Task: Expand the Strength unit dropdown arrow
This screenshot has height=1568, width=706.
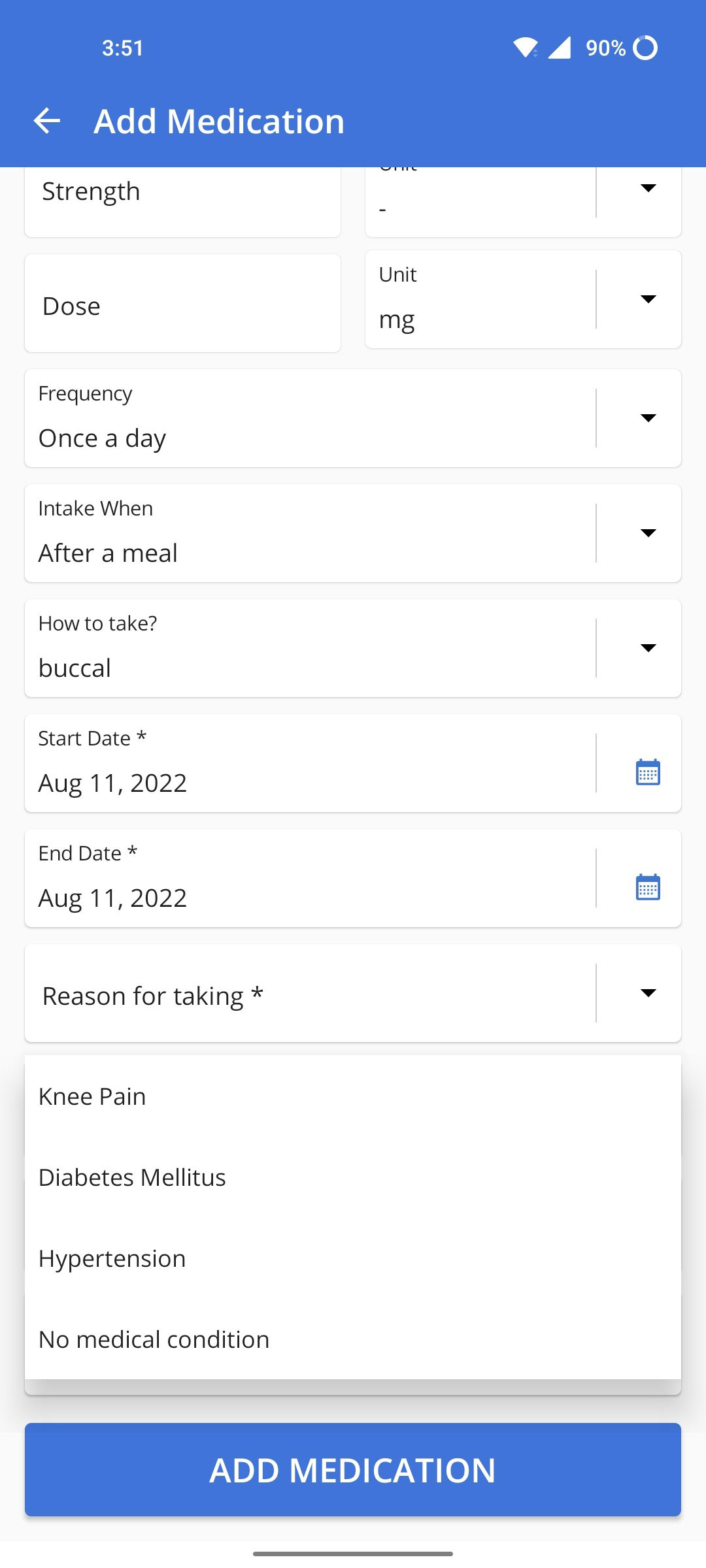Action: click(x=648, y=189)
